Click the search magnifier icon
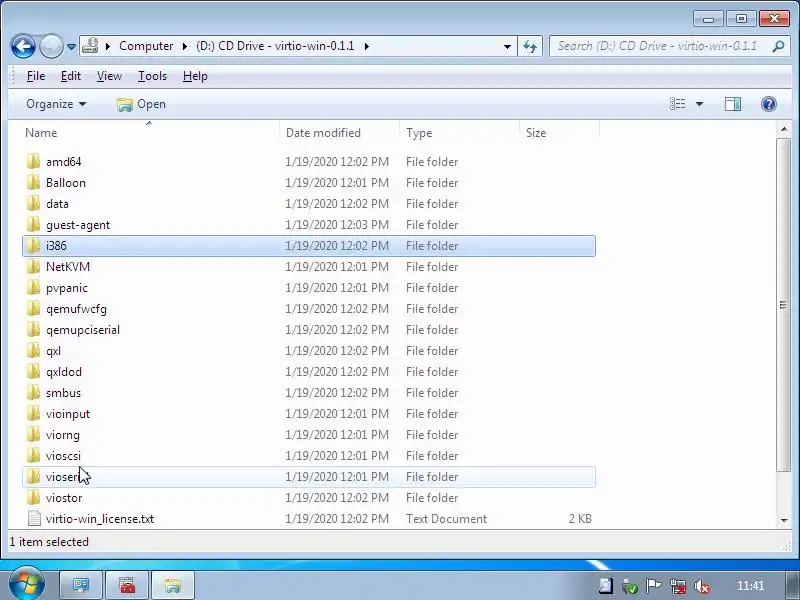The height and width of the screenshot is (600, 800). pyautogui.click(x=778, y=46)
